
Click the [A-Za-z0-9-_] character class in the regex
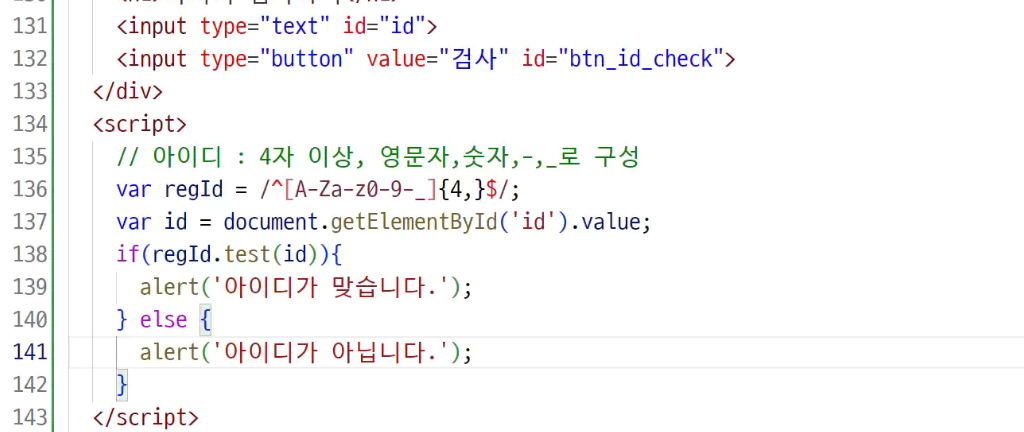click(360, 190)
